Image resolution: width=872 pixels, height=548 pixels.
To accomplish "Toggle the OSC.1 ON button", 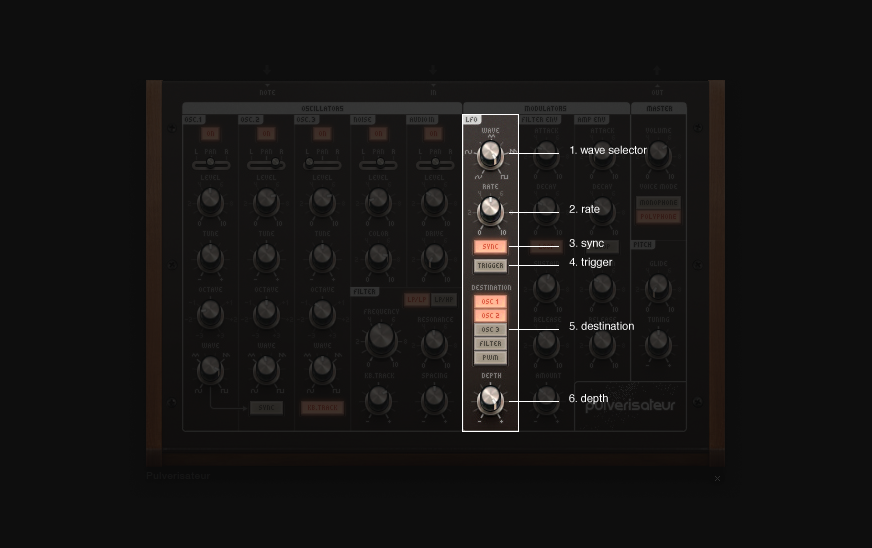I will point(210,134).
